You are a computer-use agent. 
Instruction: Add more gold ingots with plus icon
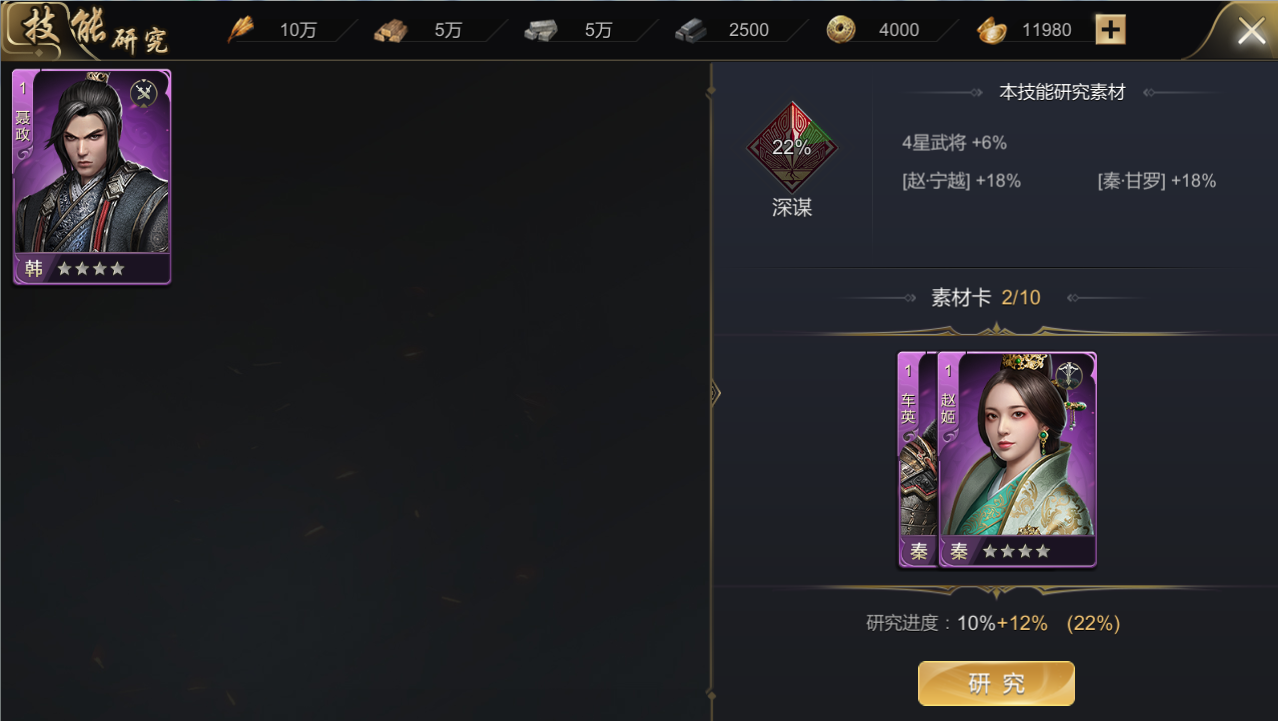click(1110, 30)
